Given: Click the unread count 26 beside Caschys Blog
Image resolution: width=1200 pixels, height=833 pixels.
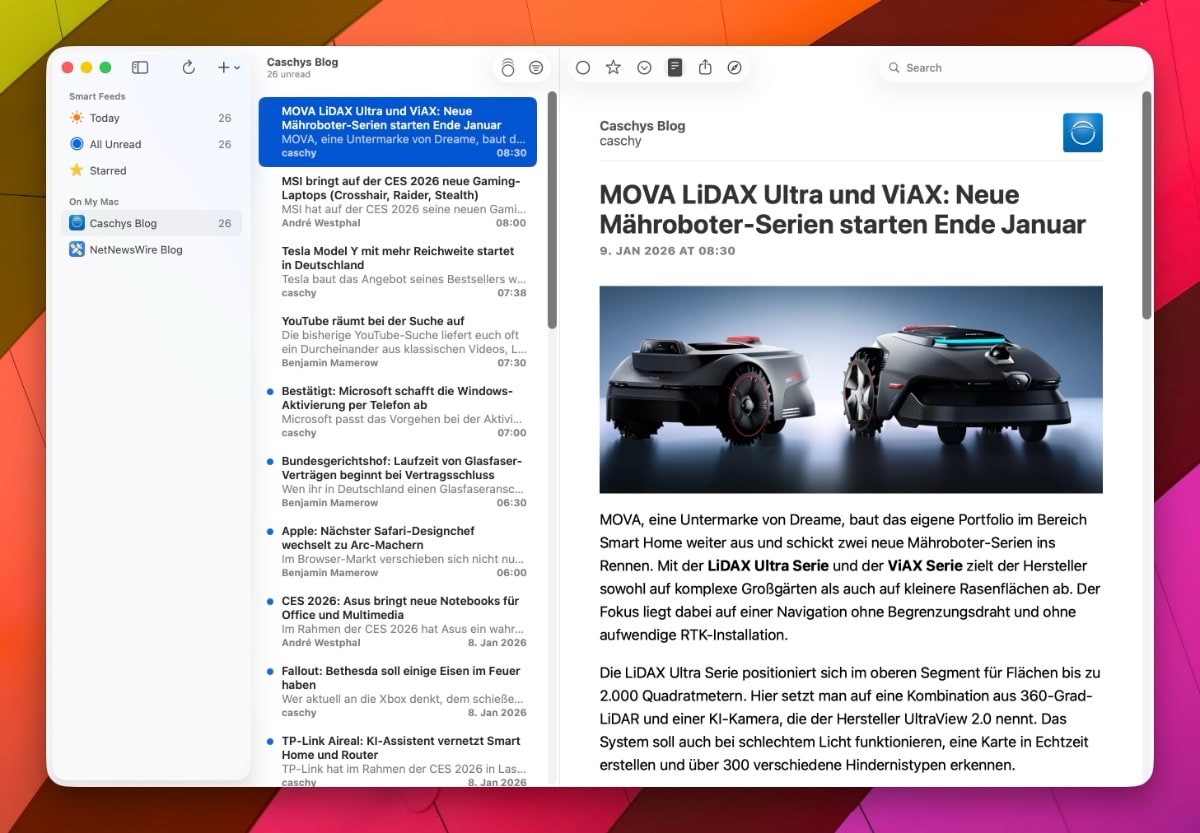Looking at the screenshot, I should 225,223.
